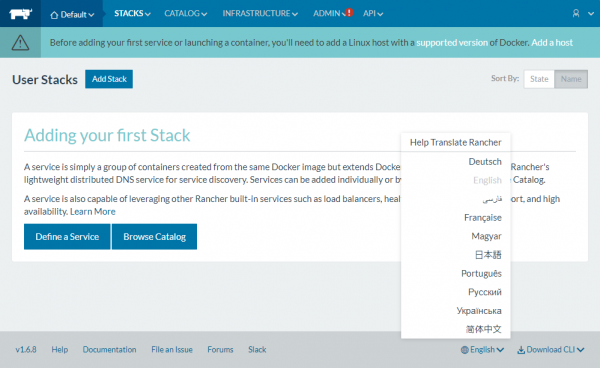Open the Default environment dropdown
Viewport: 600px width, 368px height.
[x=72, y=15]
